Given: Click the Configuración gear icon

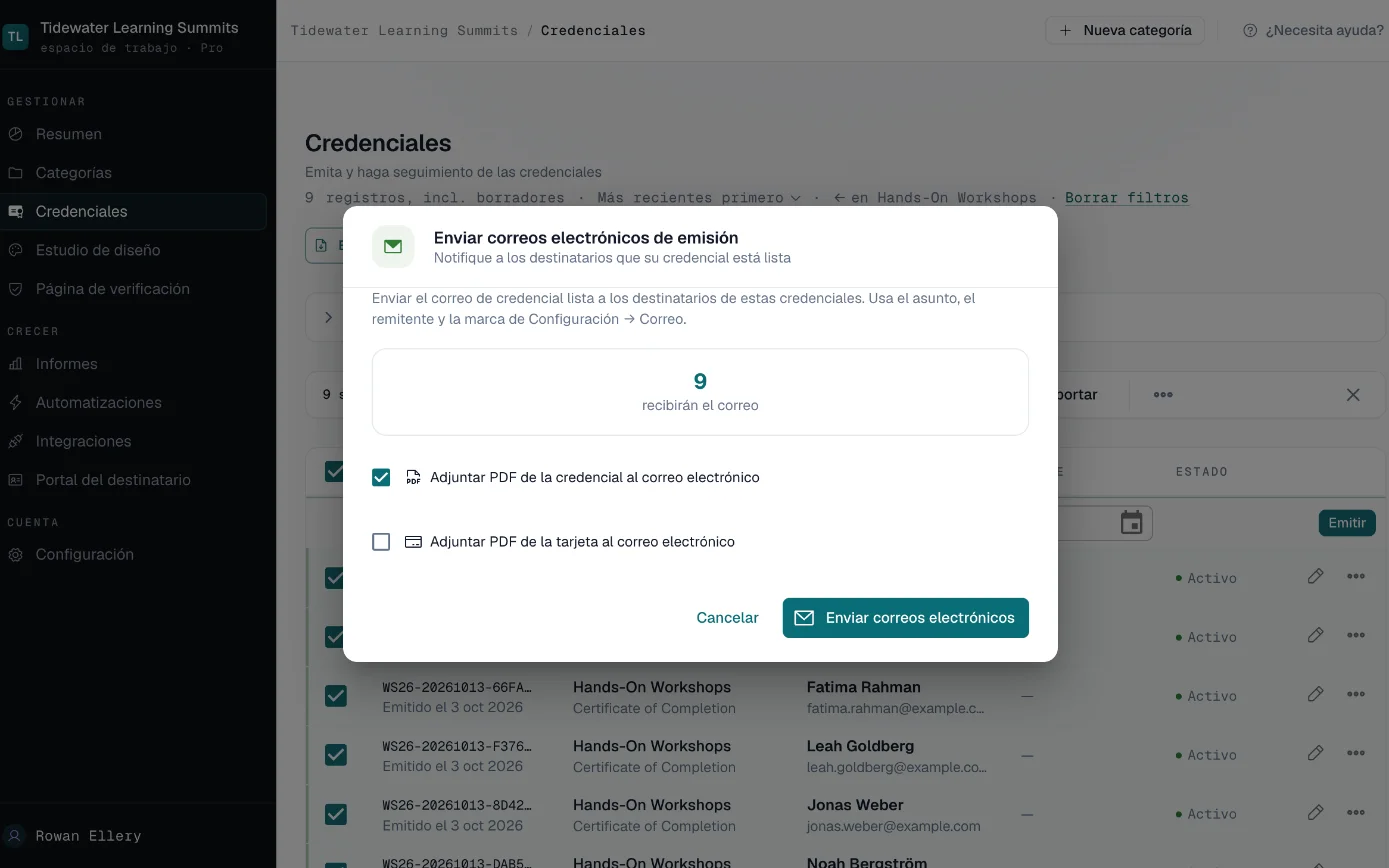Looking at the screenshot, I should pyautogui.click(x=15, y=555).
